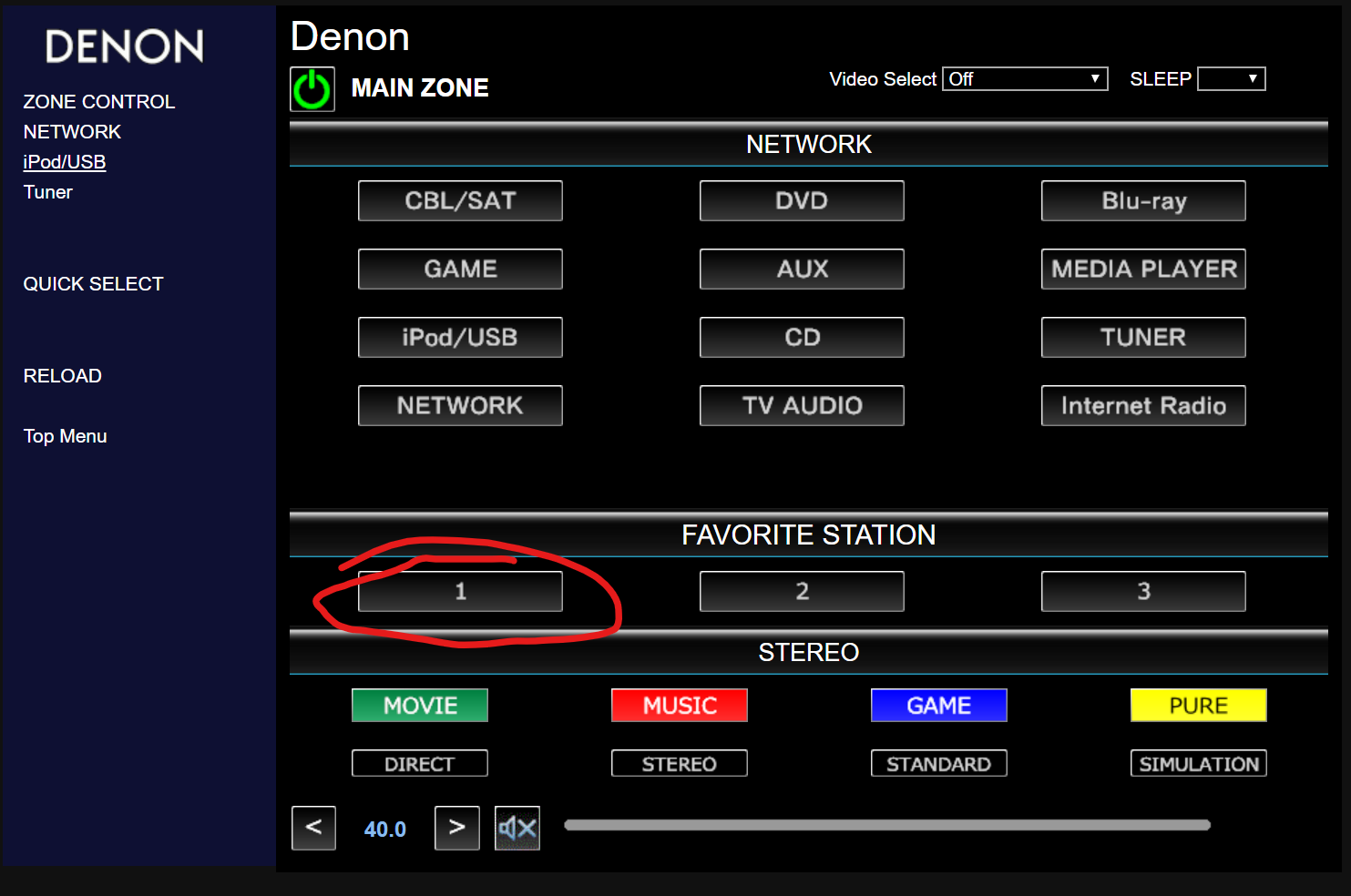Open the Video Select dropdown
1351x896 pixels.
[x=1025, y=79]
